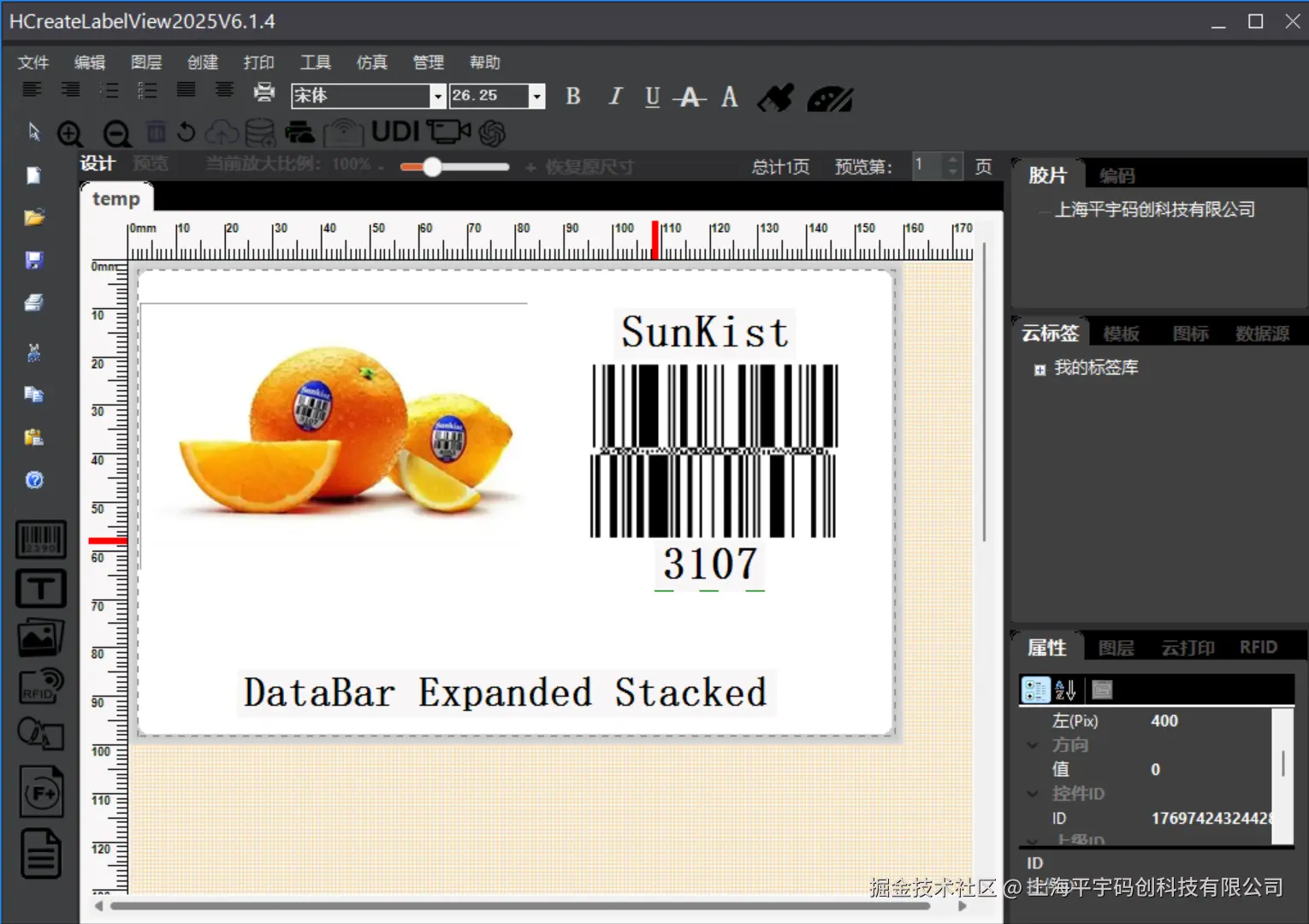Open the database add icon

click(x=260, y=133)
